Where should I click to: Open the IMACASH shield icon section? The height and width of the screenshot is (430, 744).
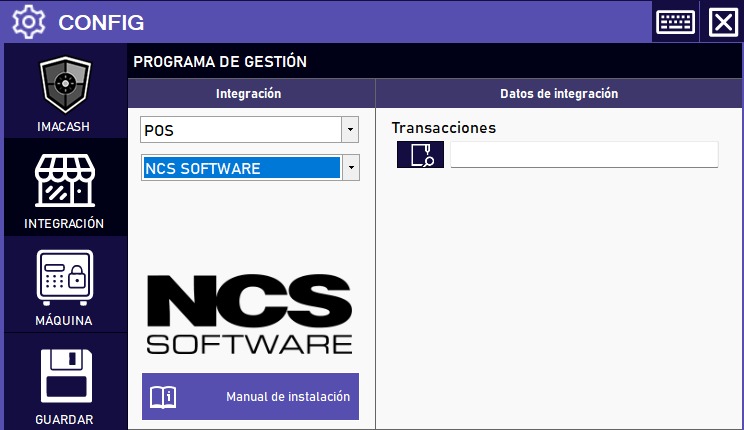coord(65,87)
